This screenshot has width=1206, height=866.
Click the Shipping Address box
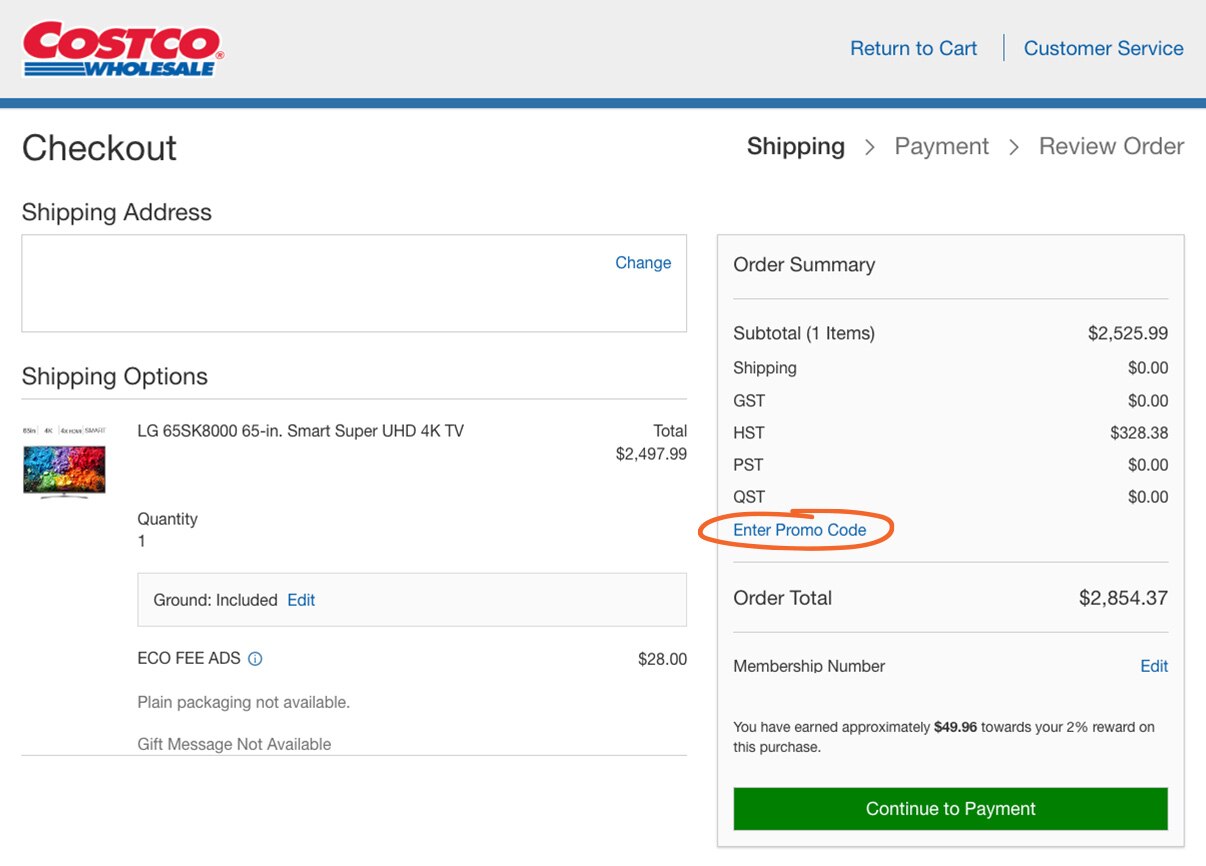click(354, 283)
